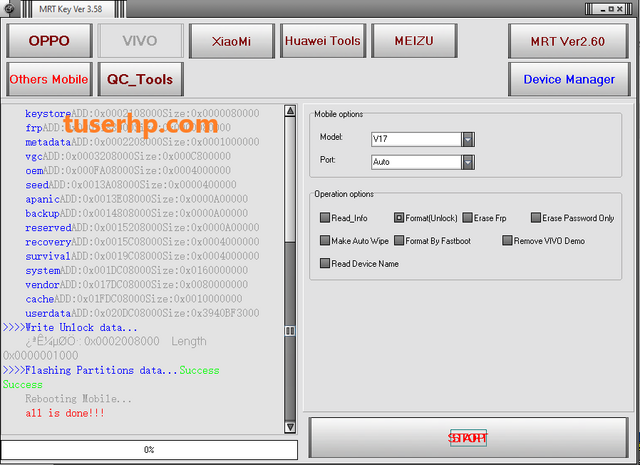
Task: Click the 'oem' partition log line
Action: point(128,171)
